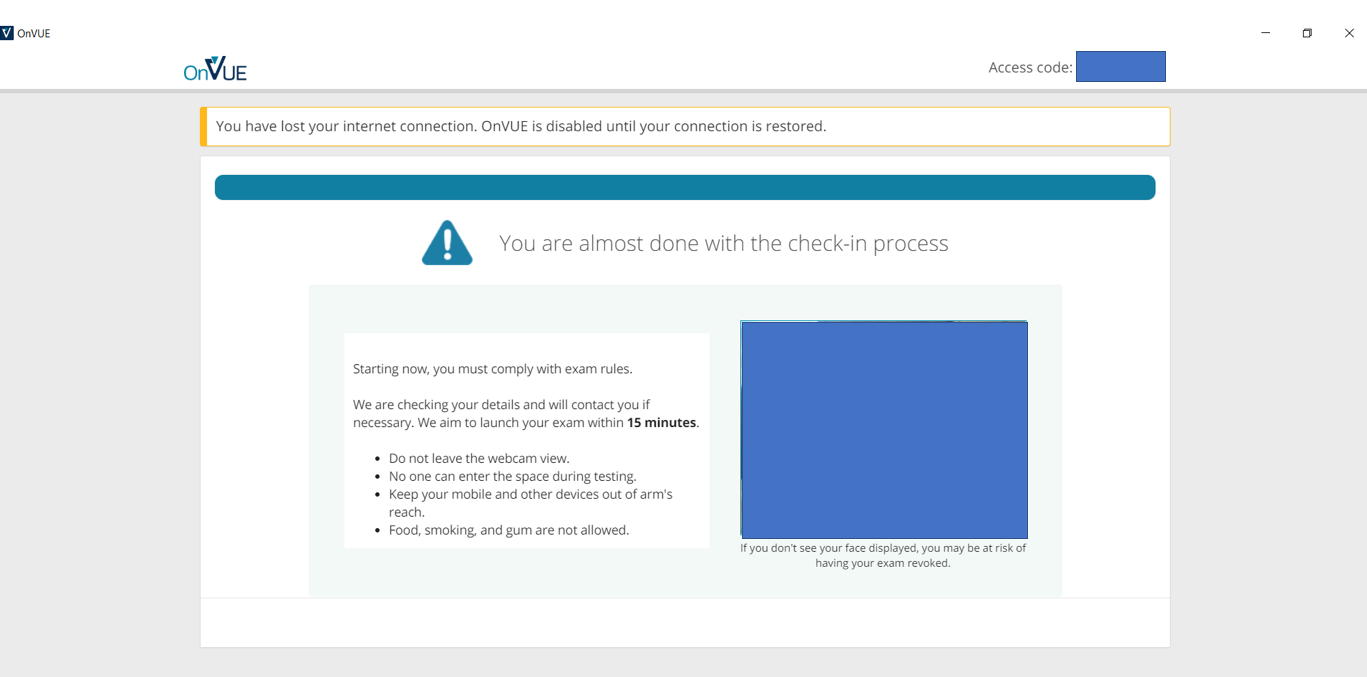Click the "Food, smoking, and gum" rule

[x=509, y=530]
